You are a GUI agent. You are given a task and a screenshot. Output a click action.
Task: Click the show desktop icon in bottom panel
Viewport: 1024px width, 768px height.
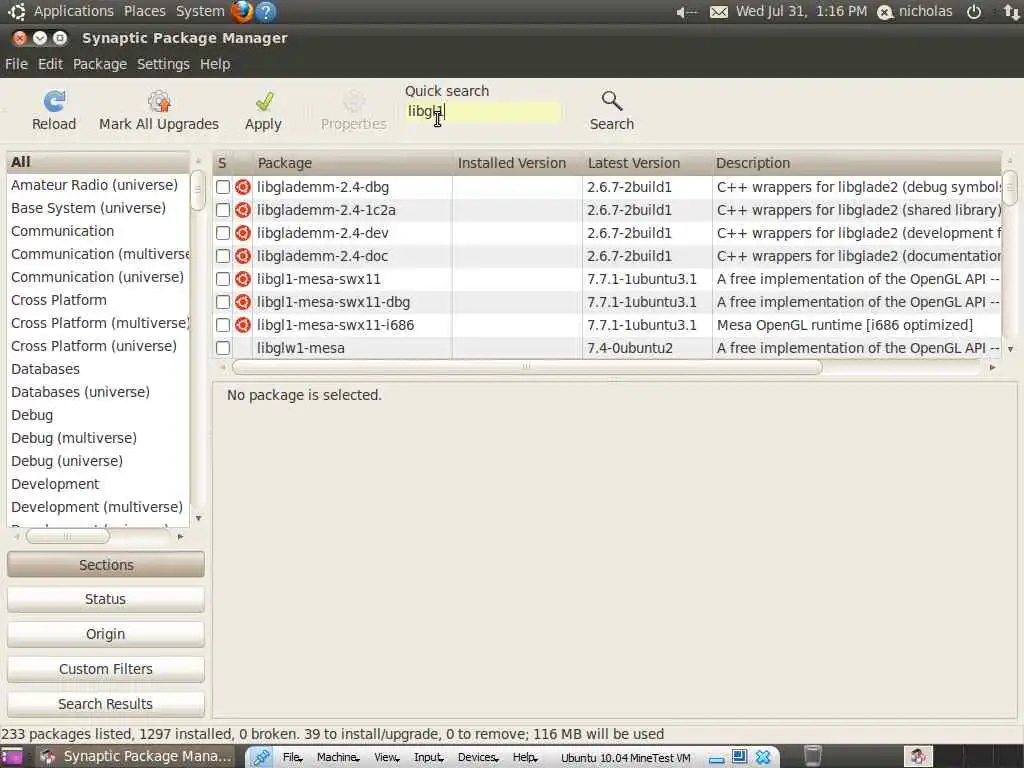(x=11, y=756)
